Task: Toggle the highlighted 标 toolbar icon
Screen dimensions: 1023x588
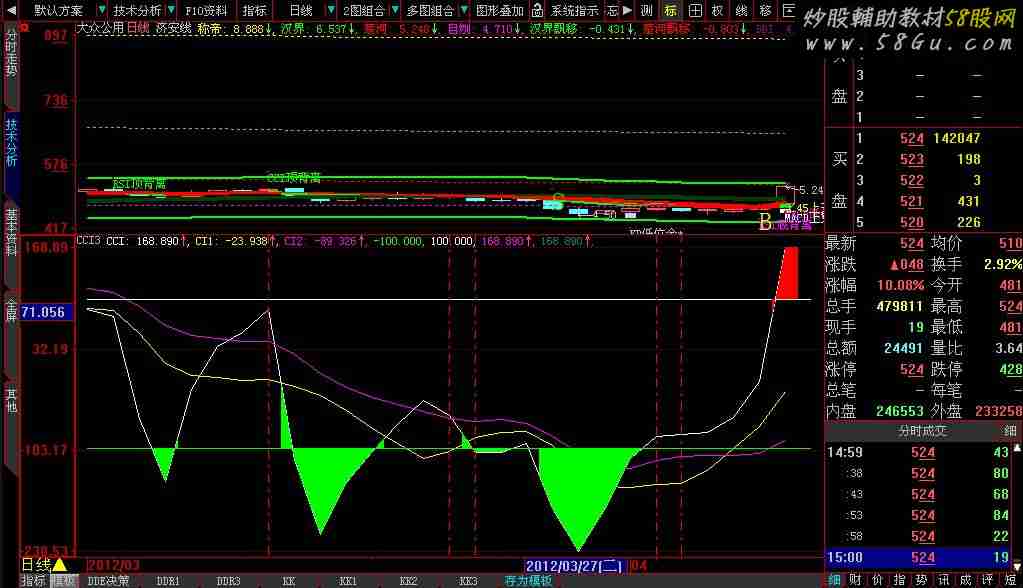Action: (x=670, y=10)
